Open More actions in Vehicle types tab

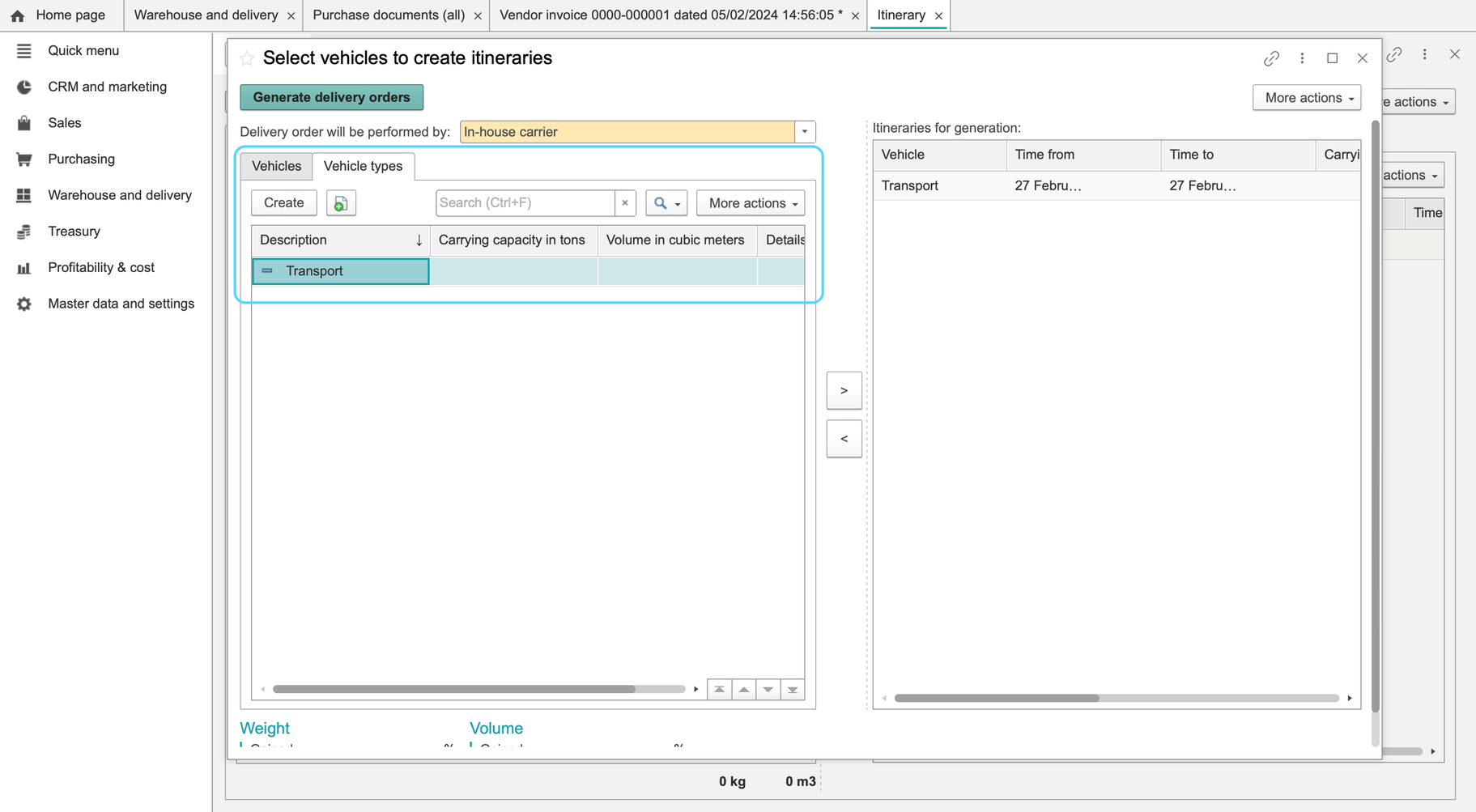pos(751,203)
